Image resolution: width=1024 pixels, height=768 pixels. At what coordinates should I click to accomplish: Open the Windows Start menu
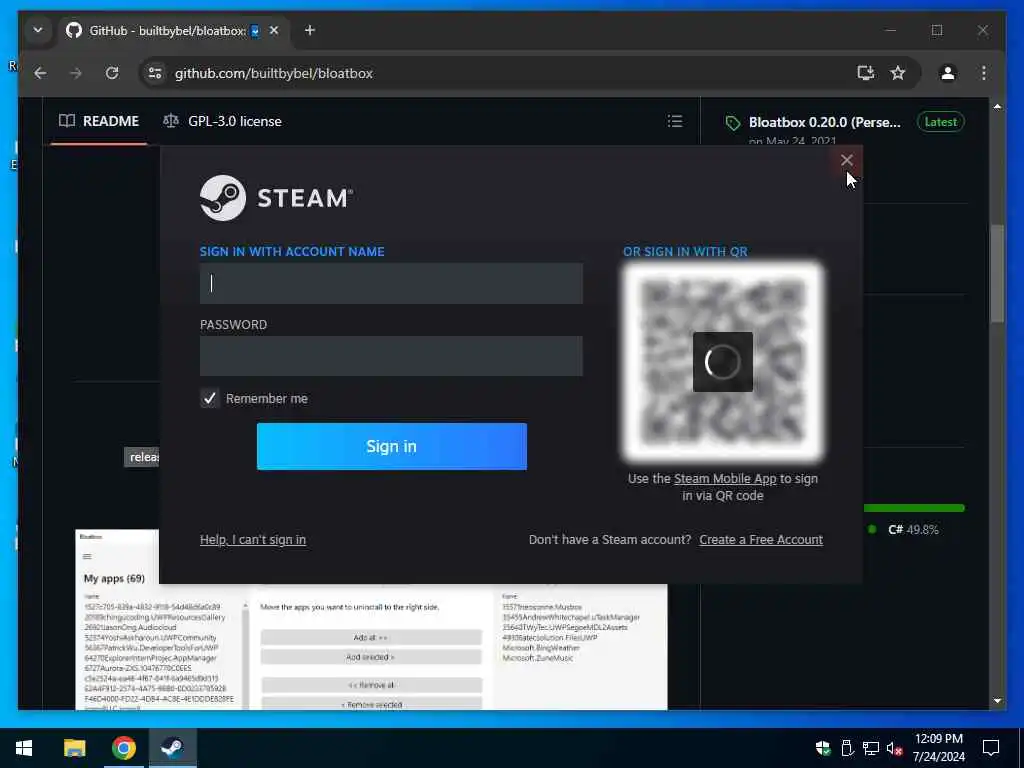click(x=24, y=748)
